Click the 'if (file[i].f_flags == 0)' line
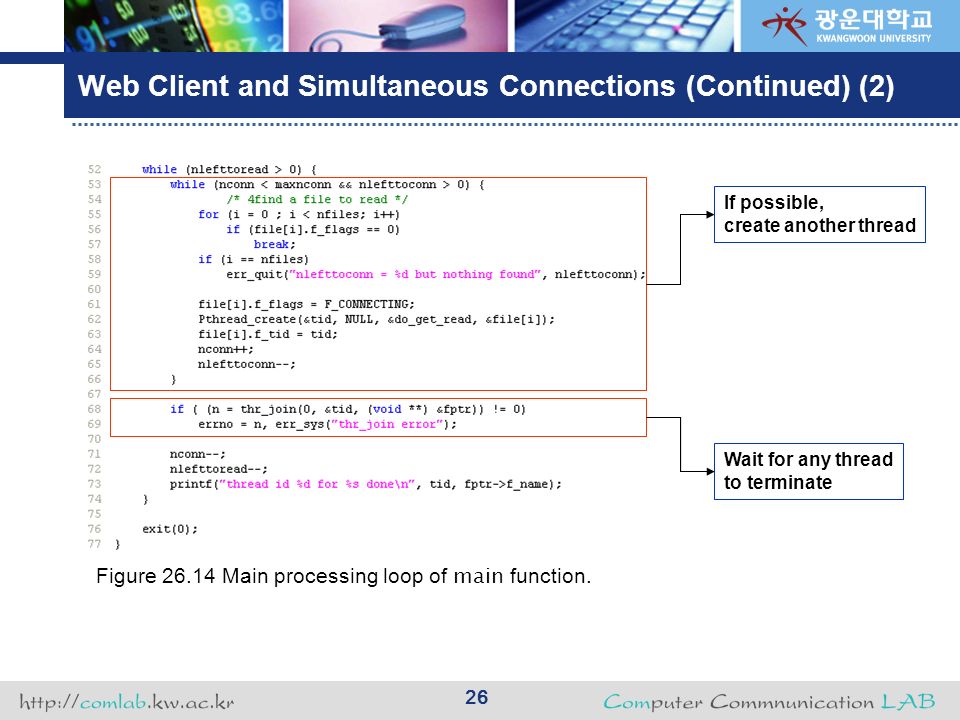Image resolution: width=960 pixels, height=720 pixels. pos(313,230)
